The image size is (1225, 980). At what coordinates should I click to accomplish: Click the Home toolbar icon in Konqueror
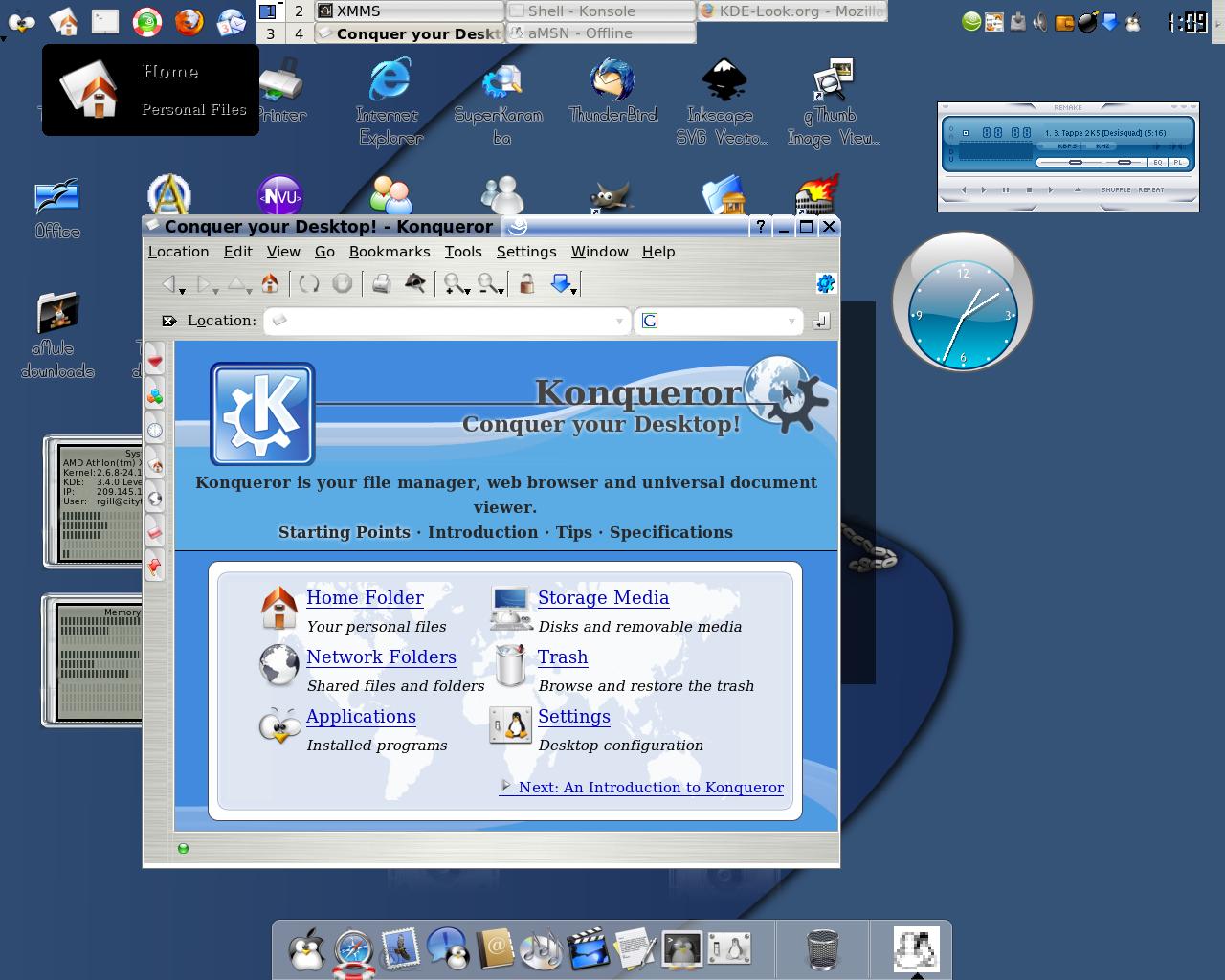pyautogui.click(x=270, y=283)
